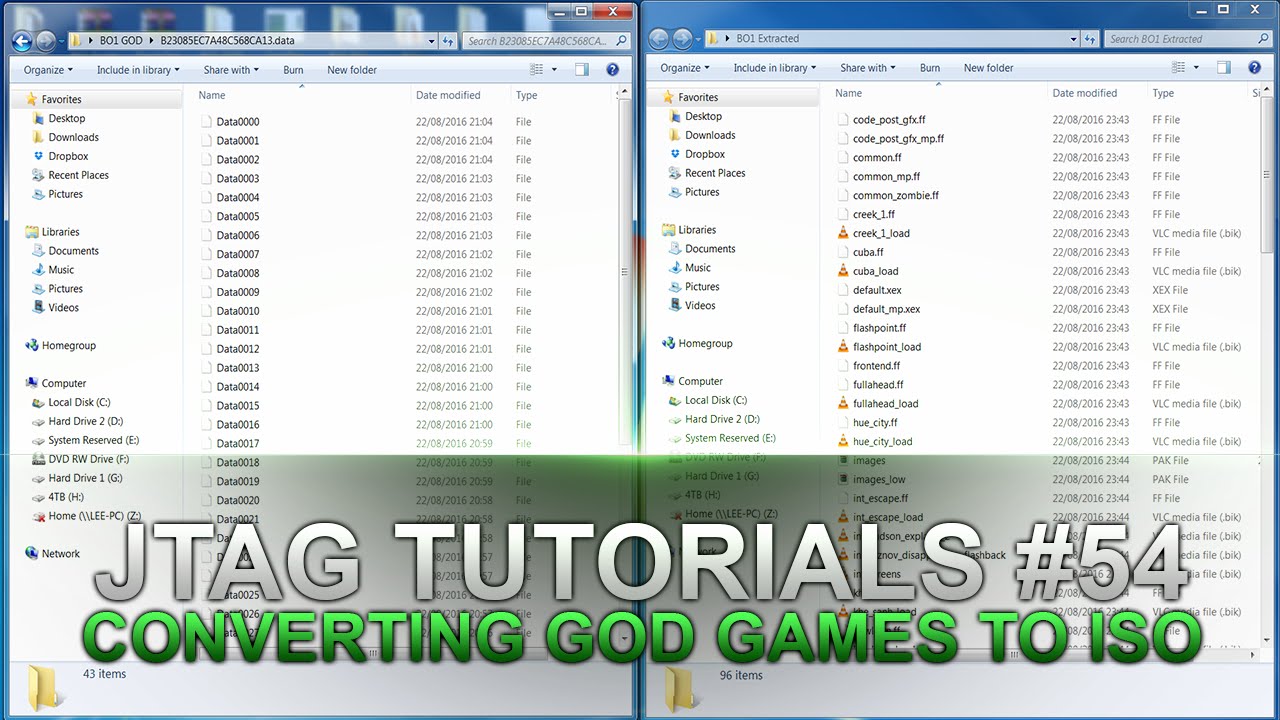The height and width of the screenshot is (720, 1280).
Task: Click Burn in right window toolbar
Action: [930, 68]
